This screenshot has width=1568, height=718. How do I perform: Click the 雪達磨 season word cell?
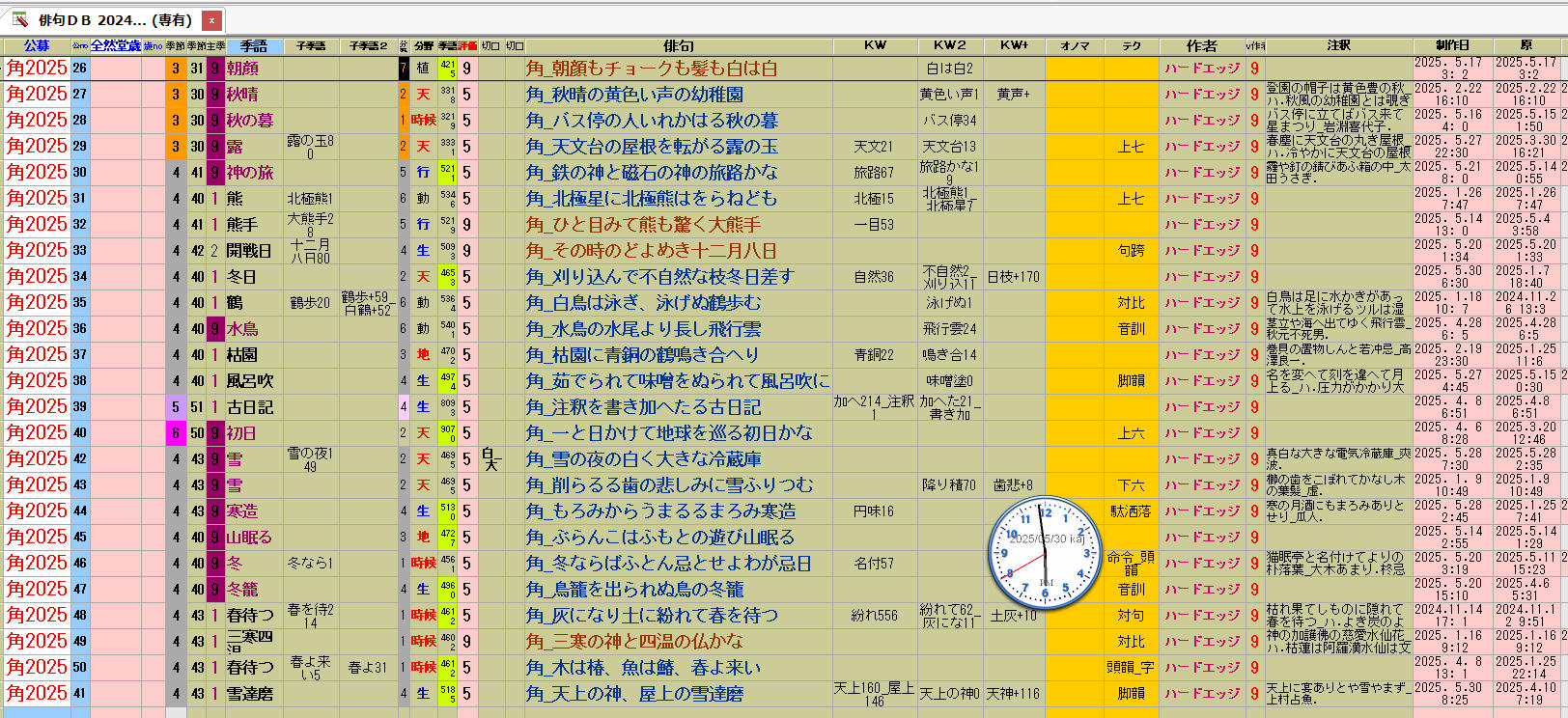pyautogui.click(x=250, y=694)
